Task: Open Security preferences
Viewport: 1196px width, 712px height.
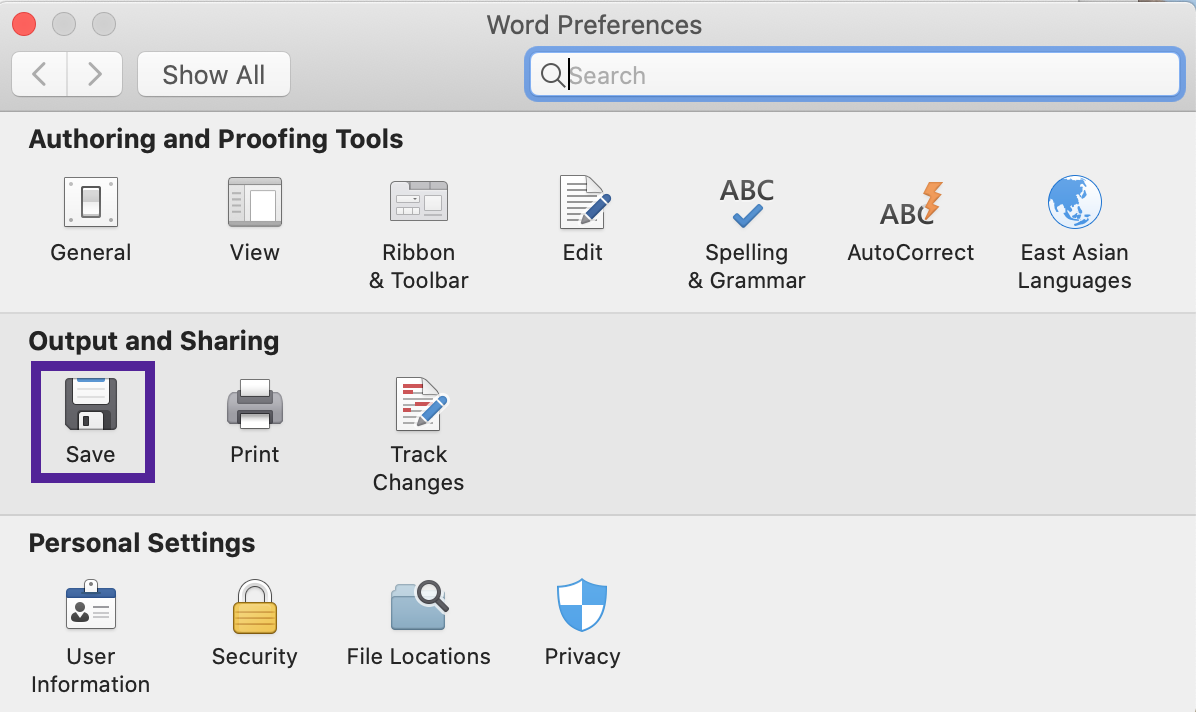Action: coord(255,624)
